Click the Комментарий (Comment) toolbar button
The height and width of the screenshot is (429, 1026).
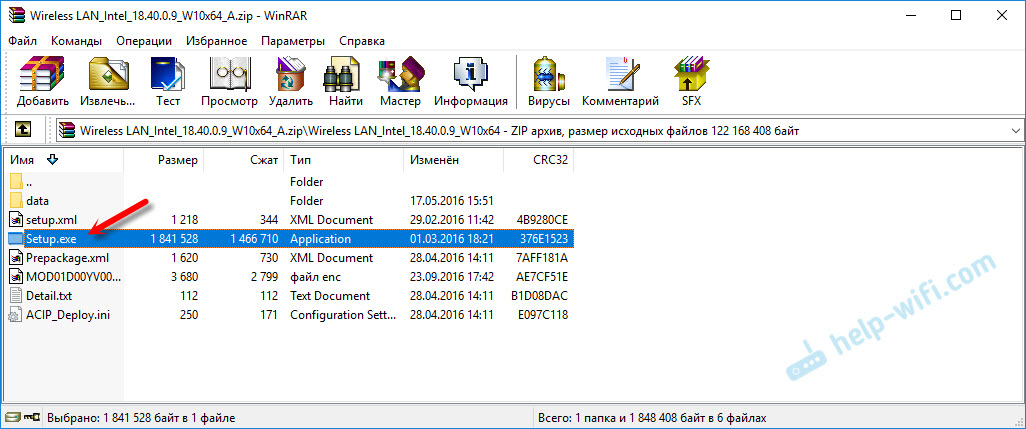pos(620,80)
